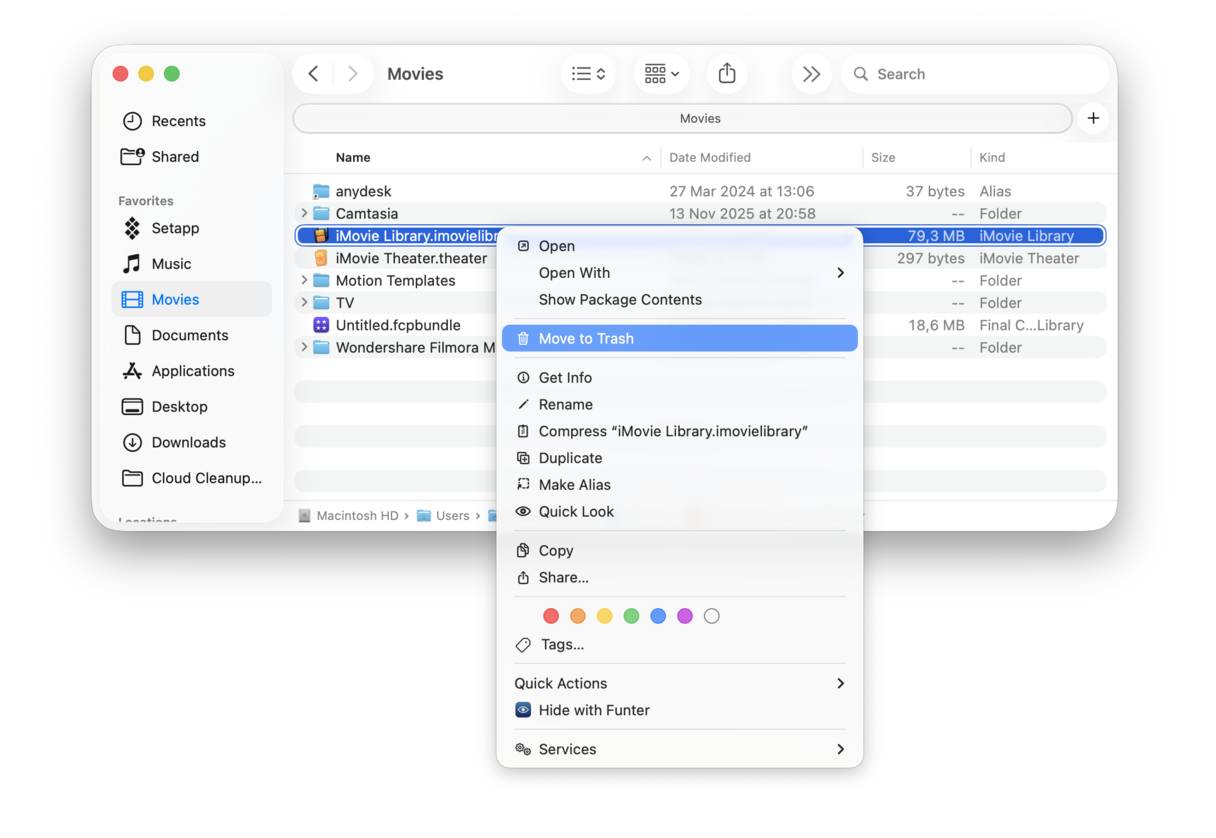1216x838 pixels.
Task: Select the Camtasia folder row
Action: [700, 213]
